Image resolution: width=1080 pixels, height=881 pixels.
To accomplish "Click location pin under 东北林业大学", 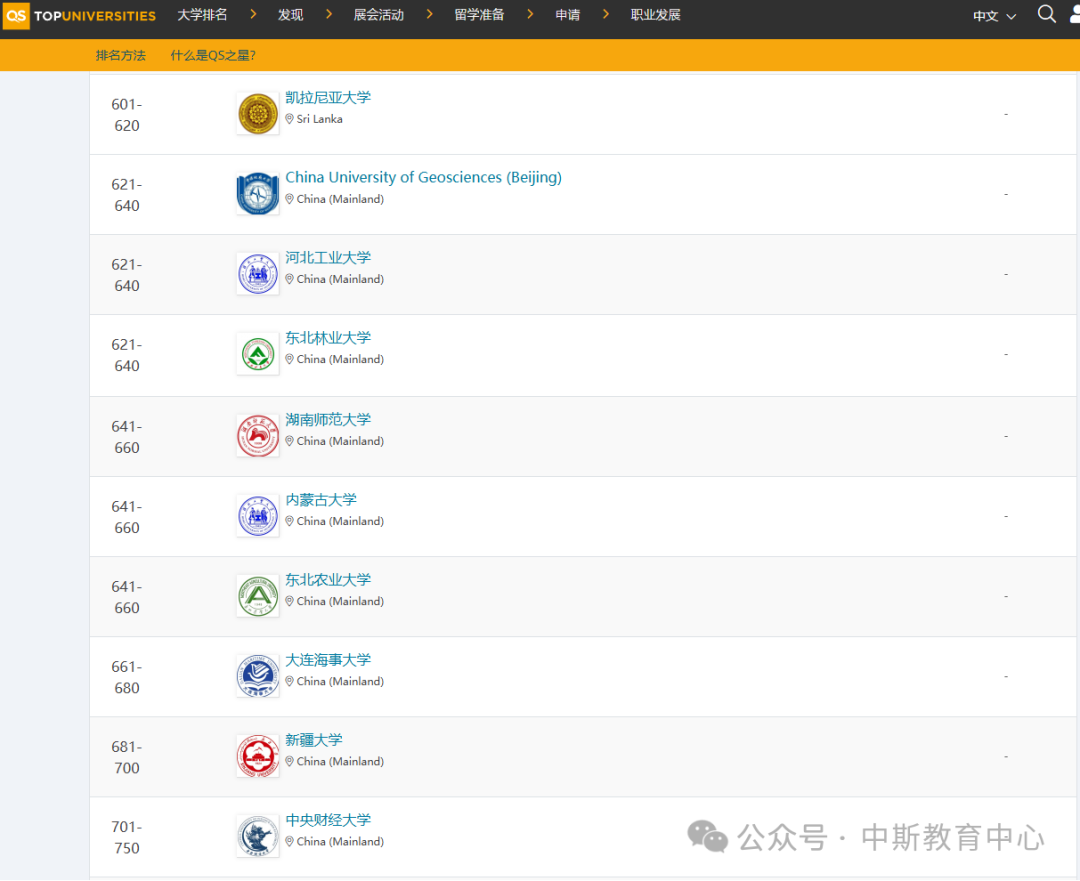I will point(289,359).
